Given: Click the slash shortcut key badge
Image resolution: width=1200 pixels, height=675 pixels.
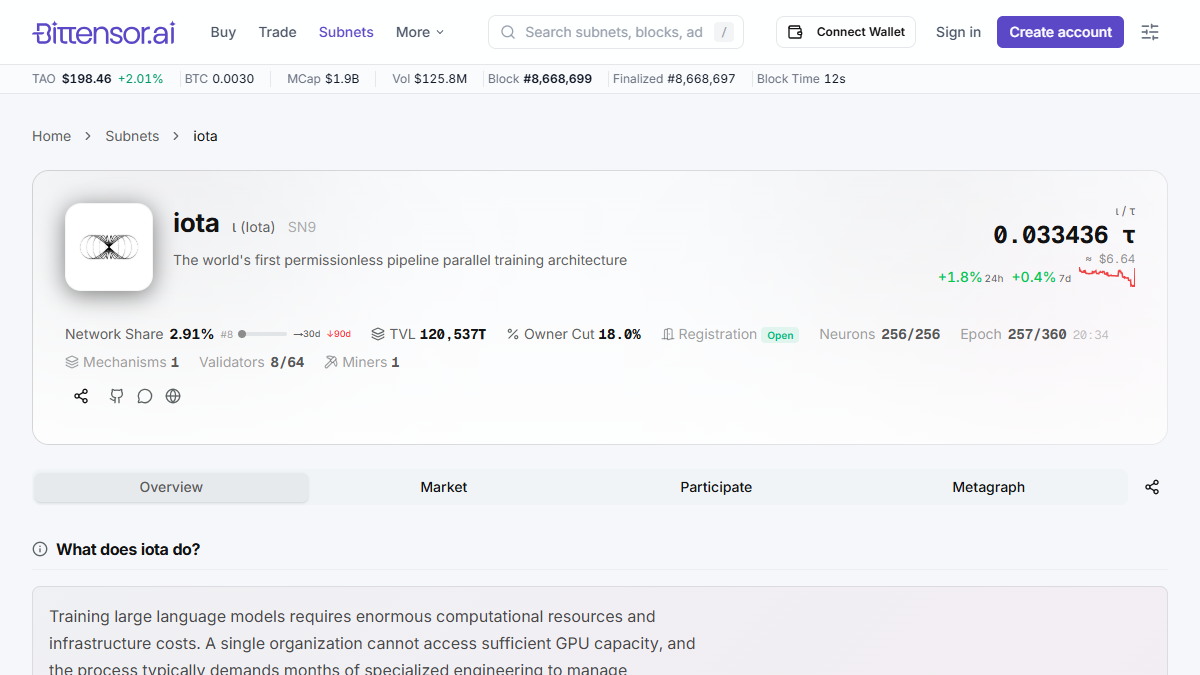Looking at the screenshot, I should [724, 32].
